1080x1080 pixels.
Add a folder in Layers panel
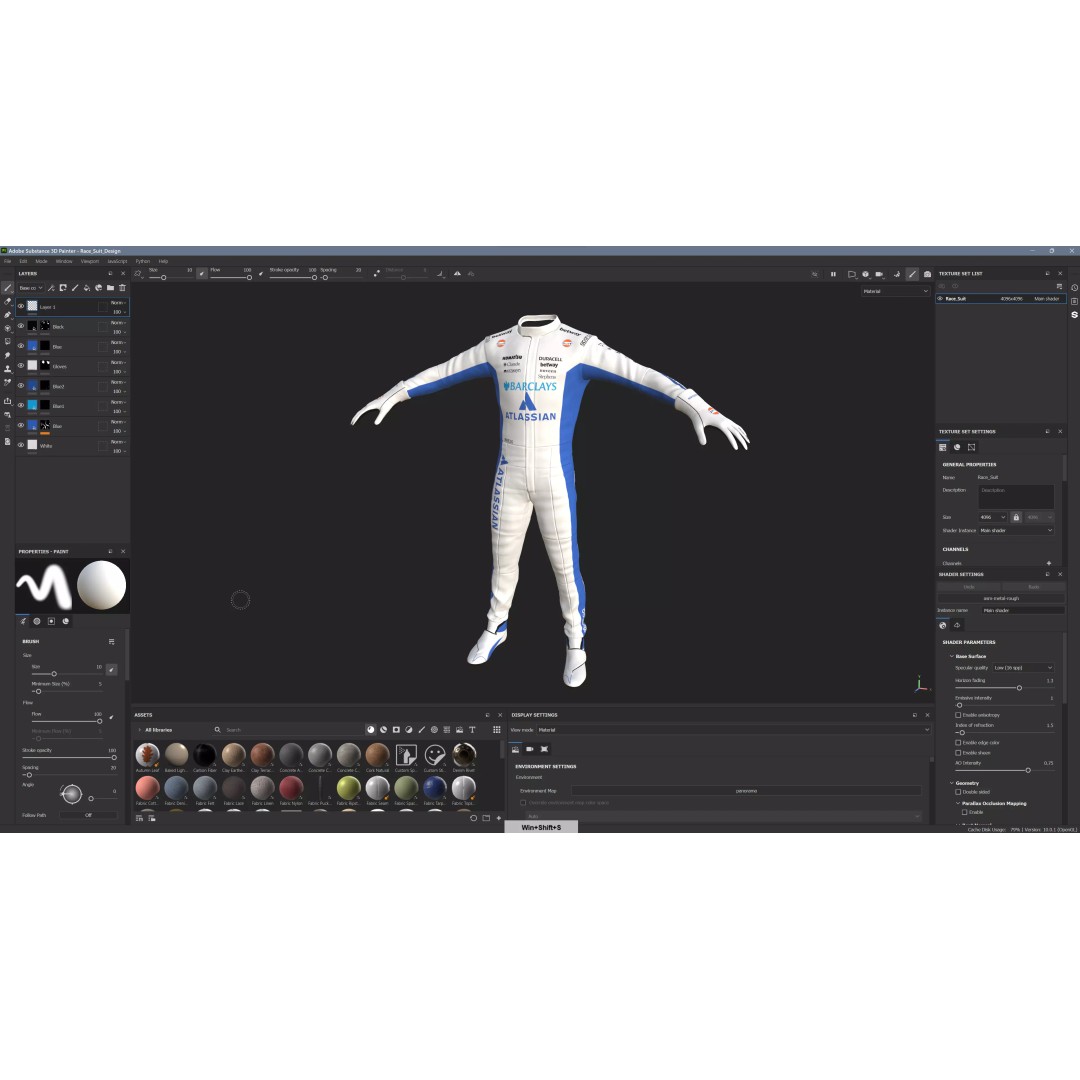pos(110,288)
